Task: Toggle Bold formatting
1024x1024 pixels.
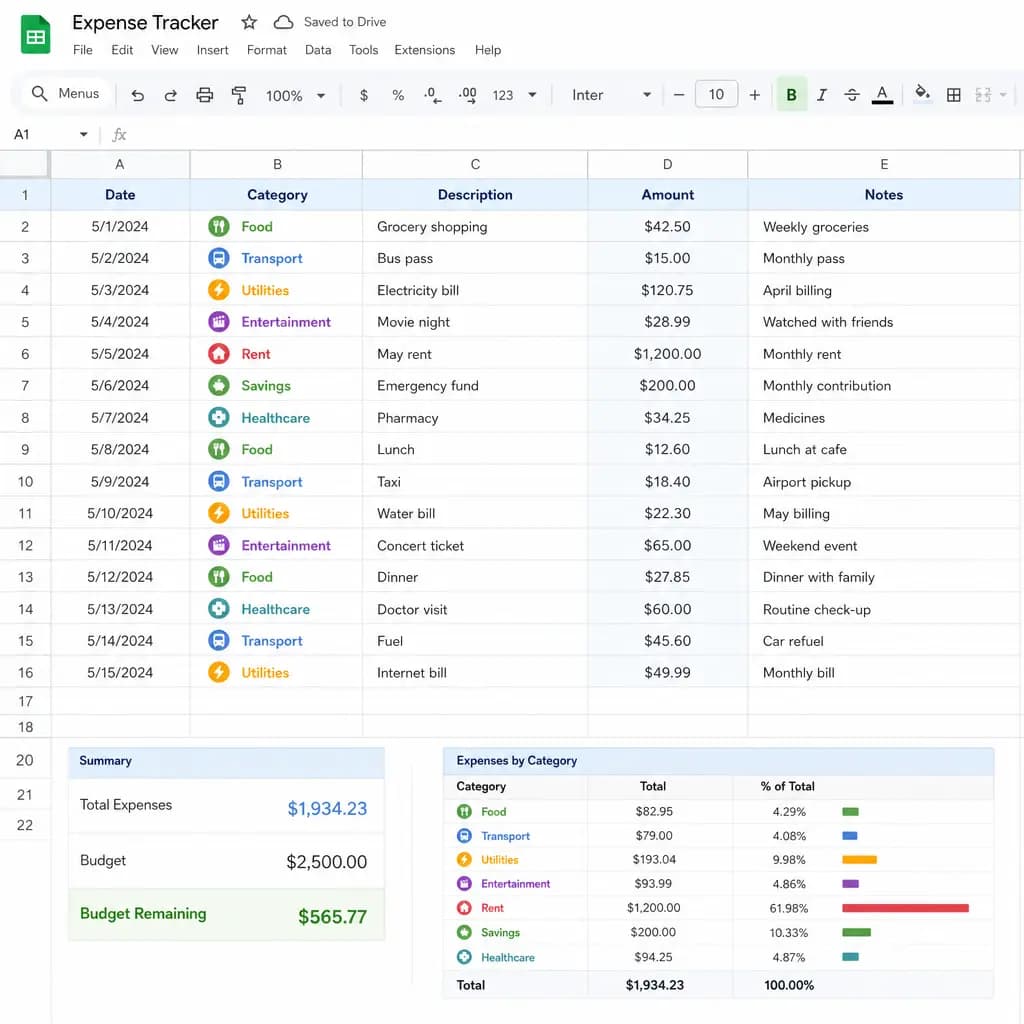Action: 792,95
